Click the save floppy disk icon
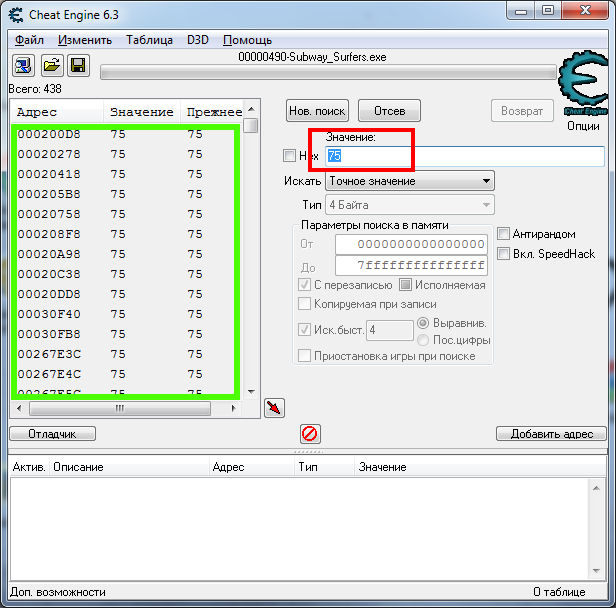 [79, 65]
